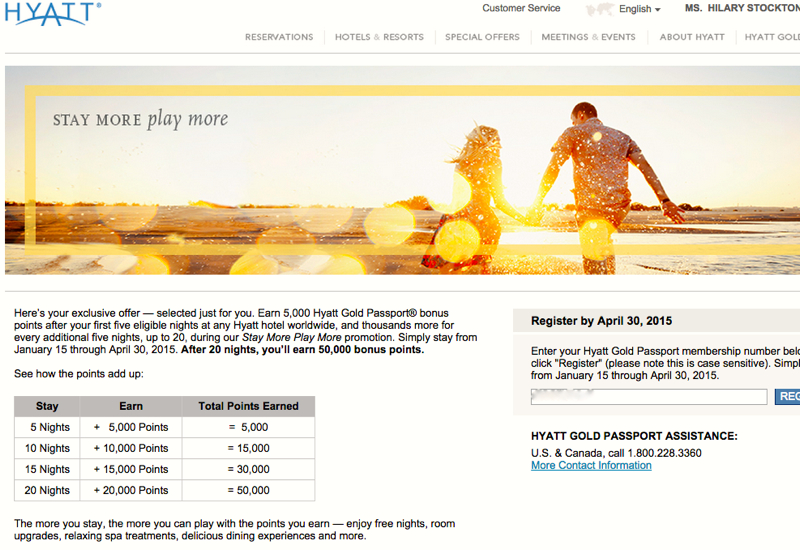The image size is (800, 550).
Task: Open the Meetings & Events menu
Action: coord(588,37)
